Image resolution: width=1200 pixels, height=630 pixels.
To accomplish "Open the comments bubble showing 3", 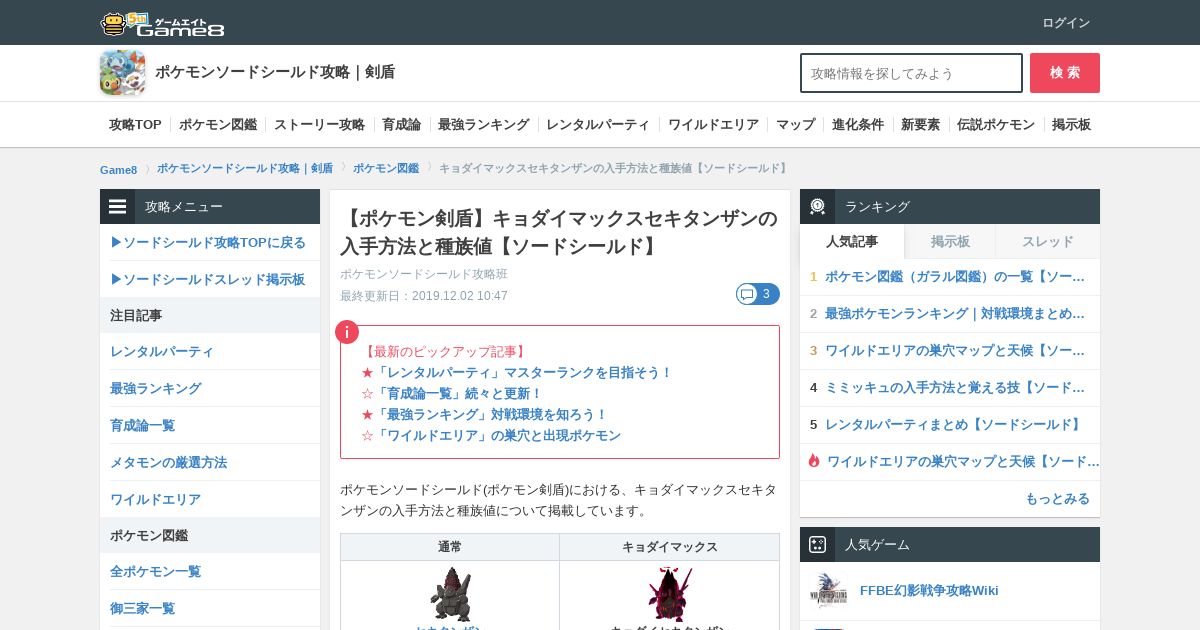I will click(x=757, y=294).
